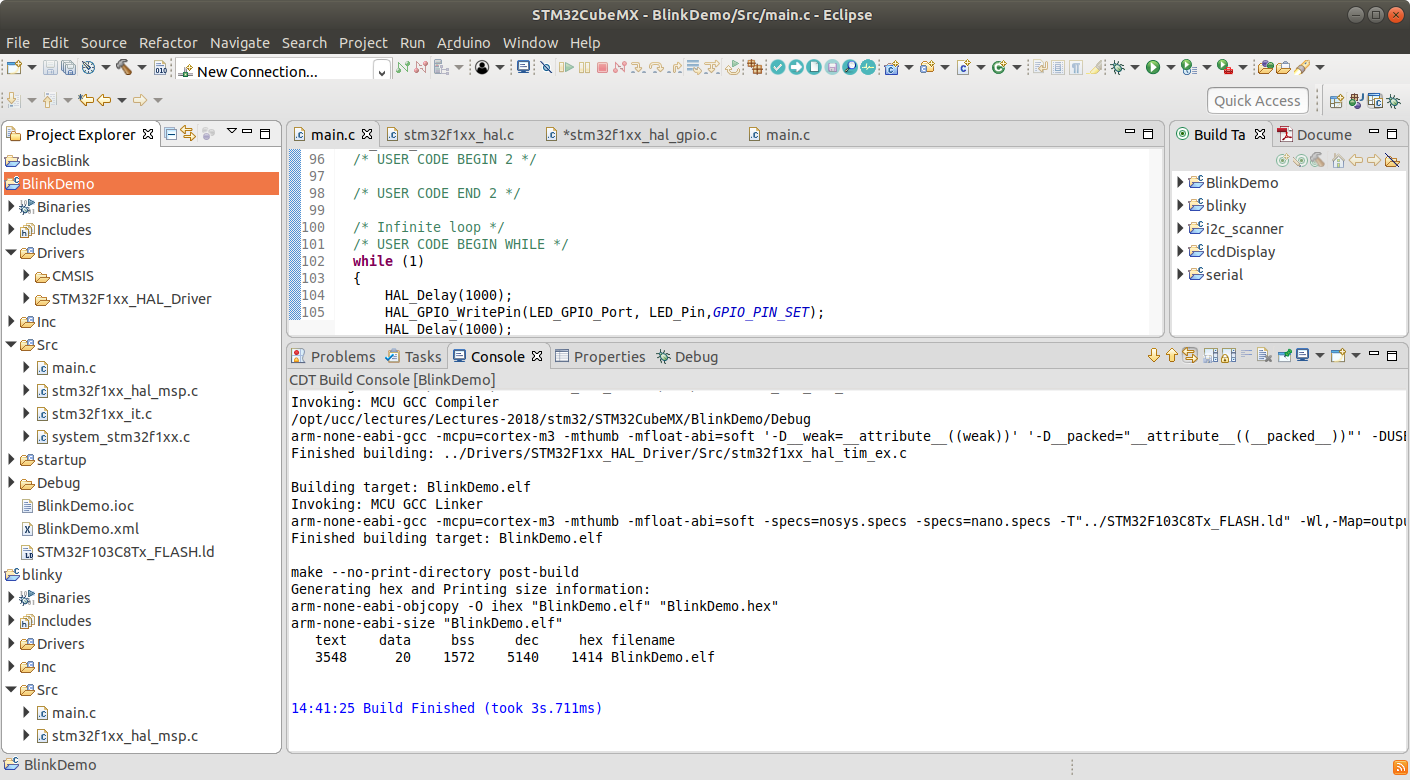Toggle Link with Editor in Project Explorer
Viewport: 1410px width, 780px height.
point(188,133)
